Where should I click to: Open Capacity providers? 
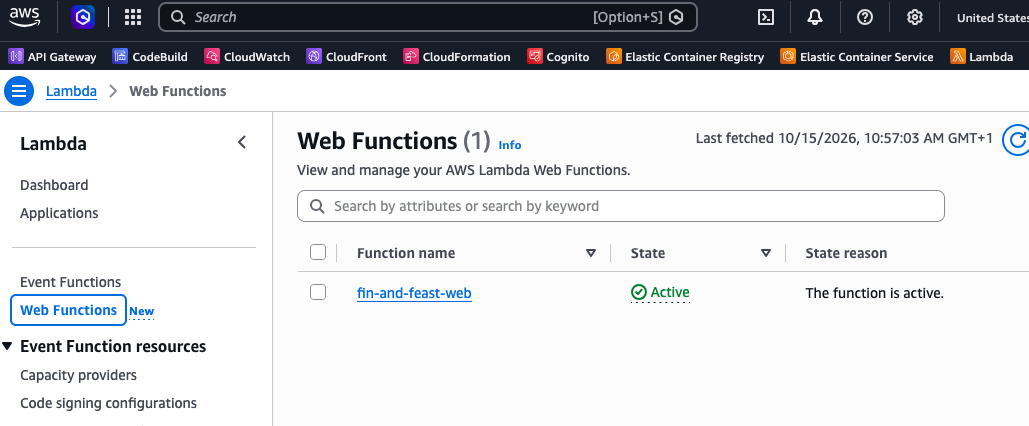tap(79, 375)
